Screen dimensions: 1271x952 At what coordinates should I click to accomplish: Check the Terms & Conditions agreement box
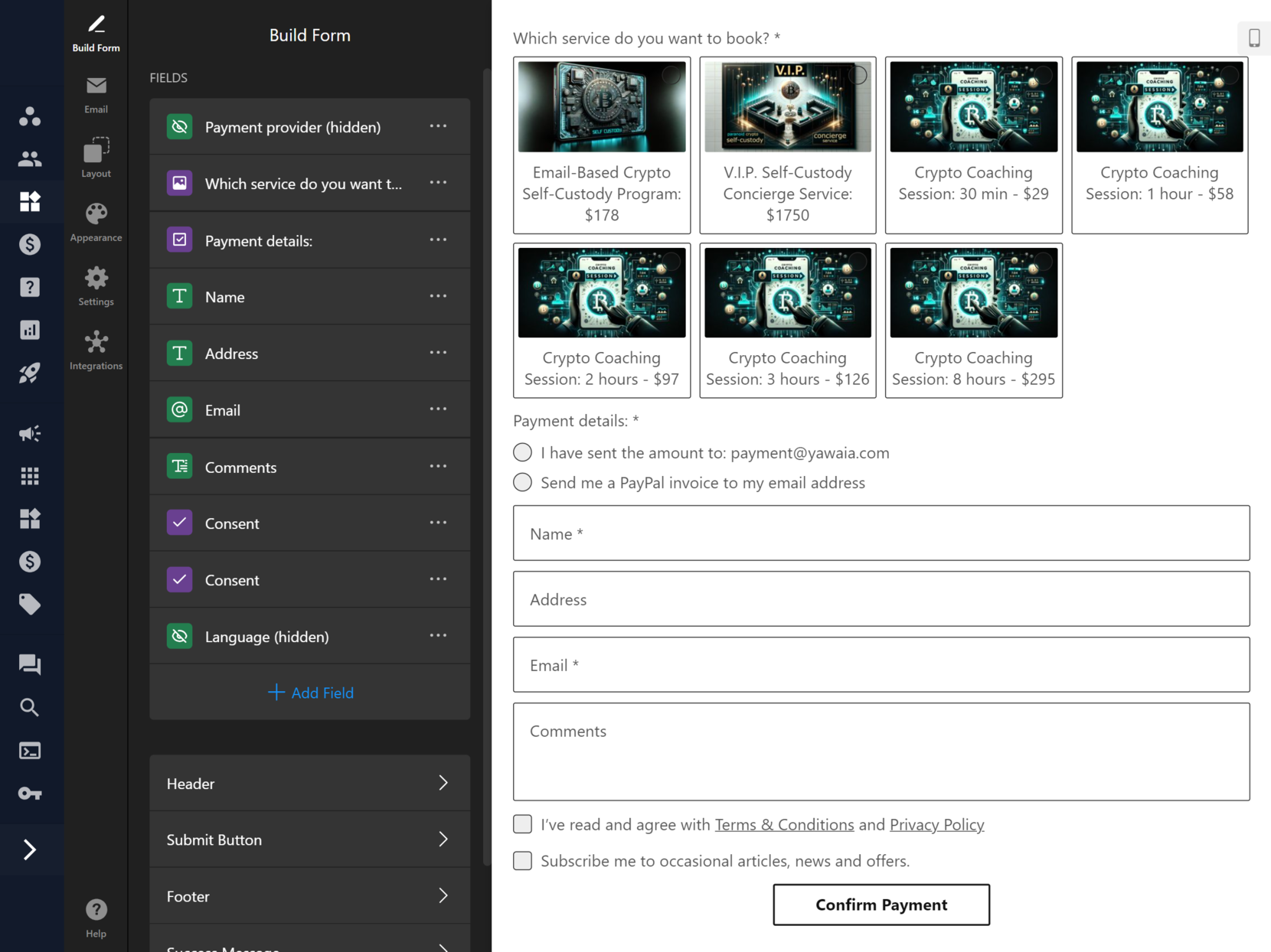(522, 824)
